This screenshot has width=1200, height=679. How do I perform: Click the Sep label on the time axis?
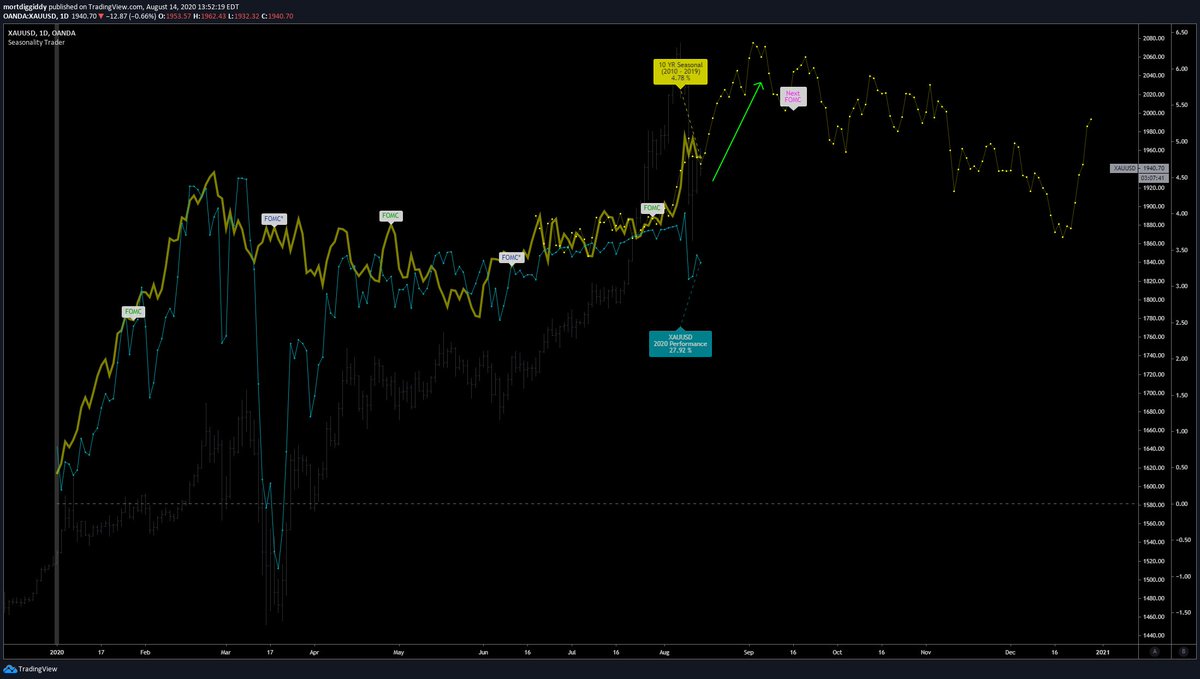click(x=749, y=651)
